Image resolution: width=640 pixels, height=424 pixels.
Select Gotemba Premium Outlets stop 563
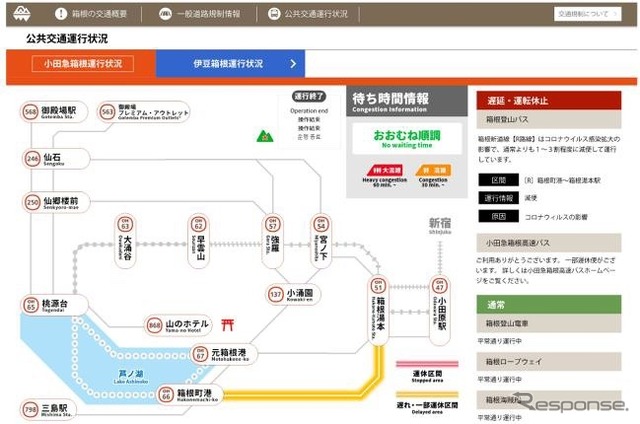pos(144,112)
